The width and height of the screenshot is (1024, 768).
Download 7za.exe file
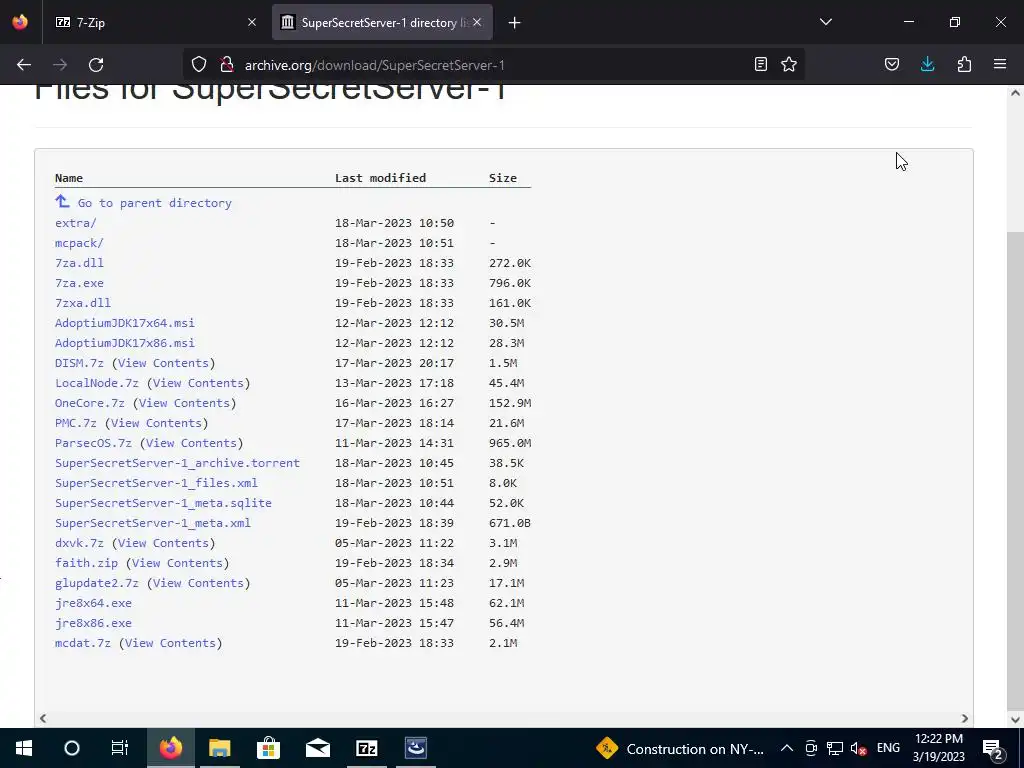tap(79, 283)
